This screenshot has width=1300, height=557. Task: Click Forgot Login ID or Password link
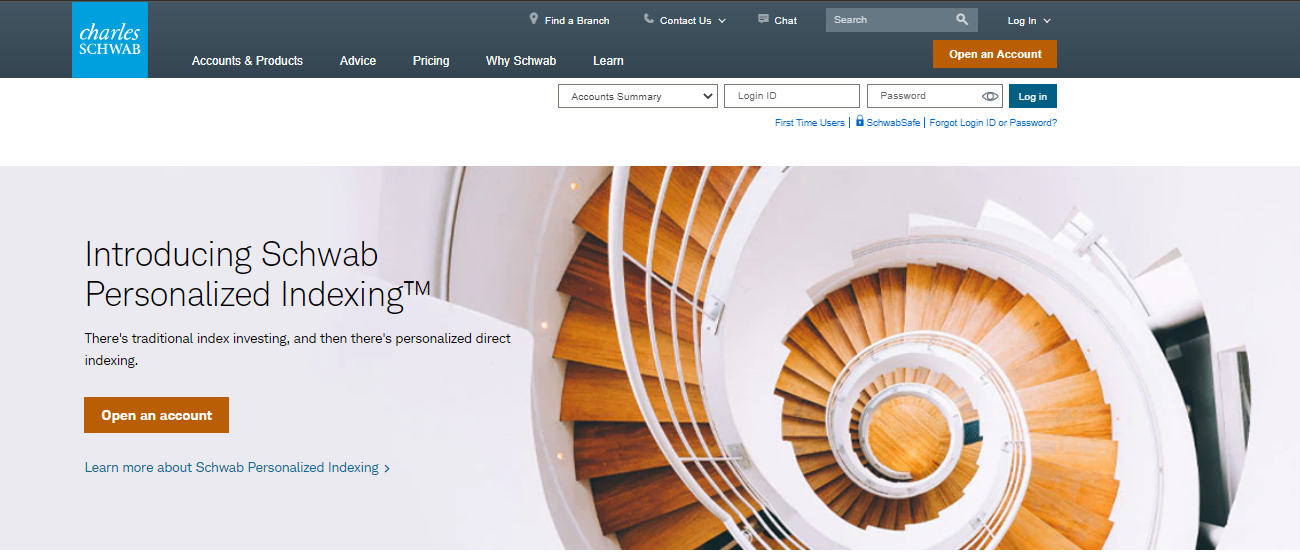pyautogui.click(x=993, y=123)
